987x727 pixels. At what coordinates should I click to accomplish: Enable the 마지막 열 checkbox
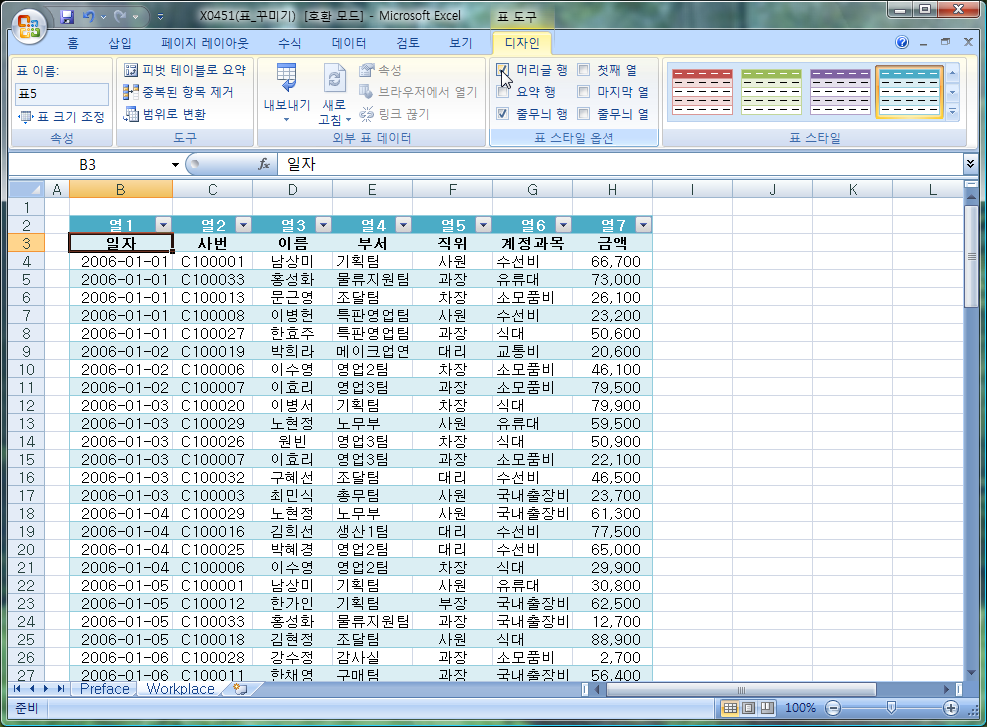tap(584, 92)
